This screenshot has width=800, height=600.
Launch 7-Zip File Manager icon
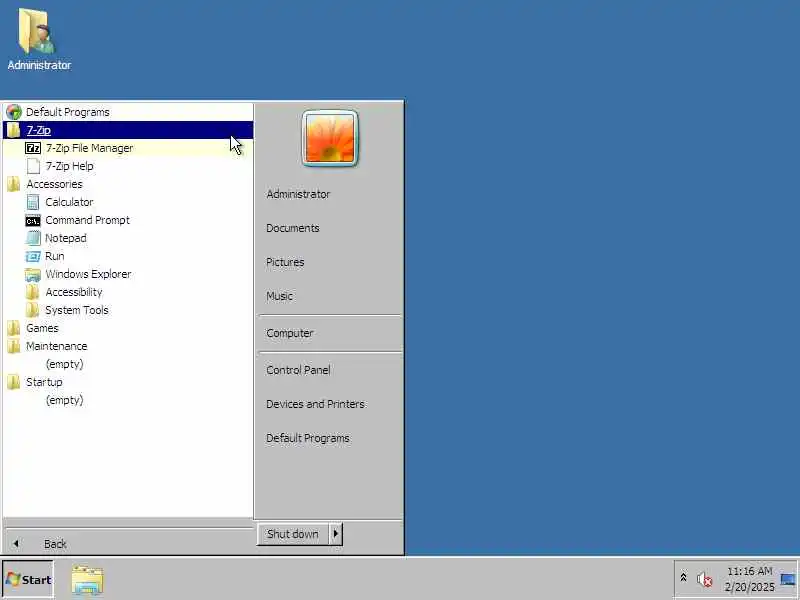[x=33, y=148]
